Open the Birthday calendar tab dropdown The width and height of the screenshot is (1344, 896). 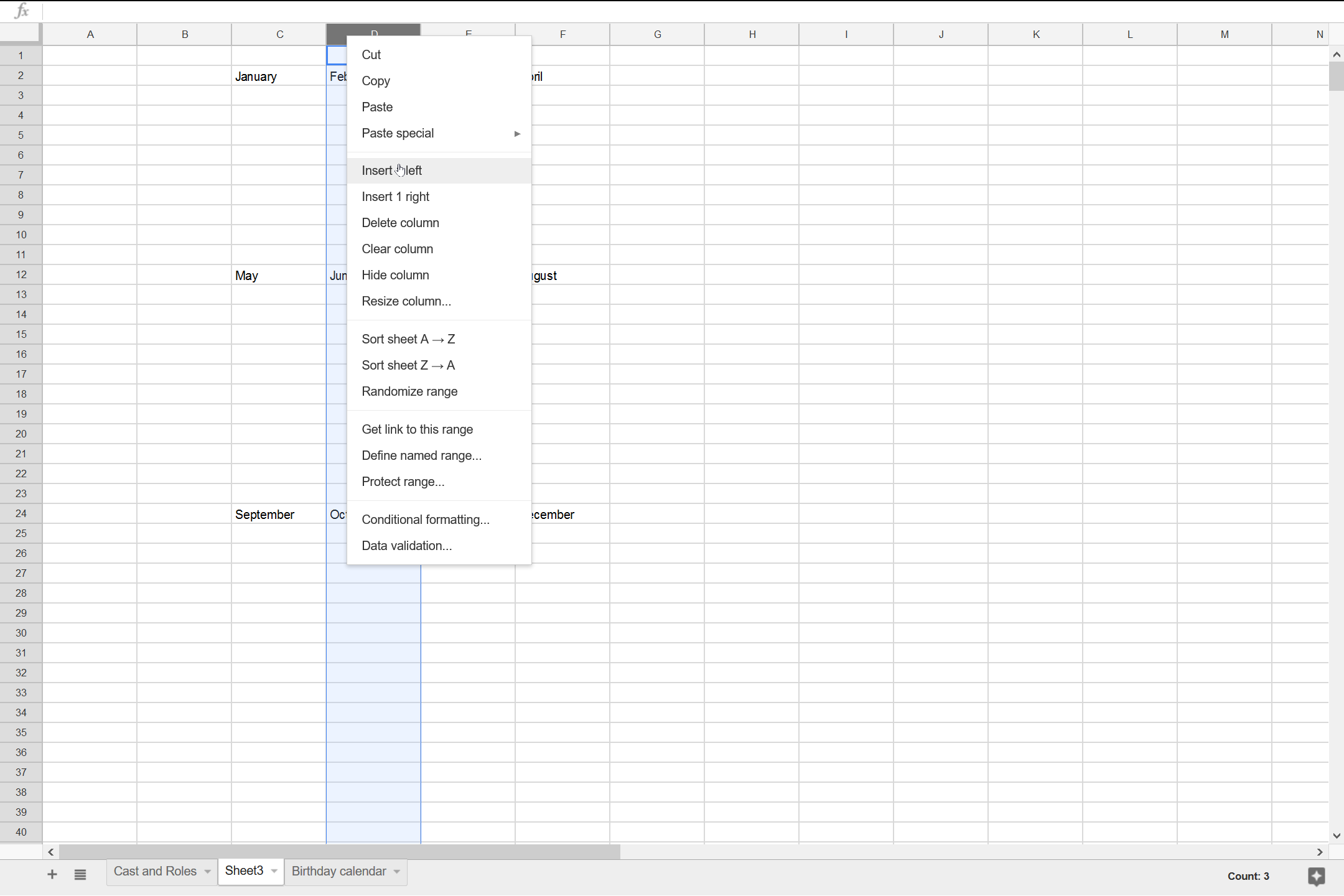[396, 872]
